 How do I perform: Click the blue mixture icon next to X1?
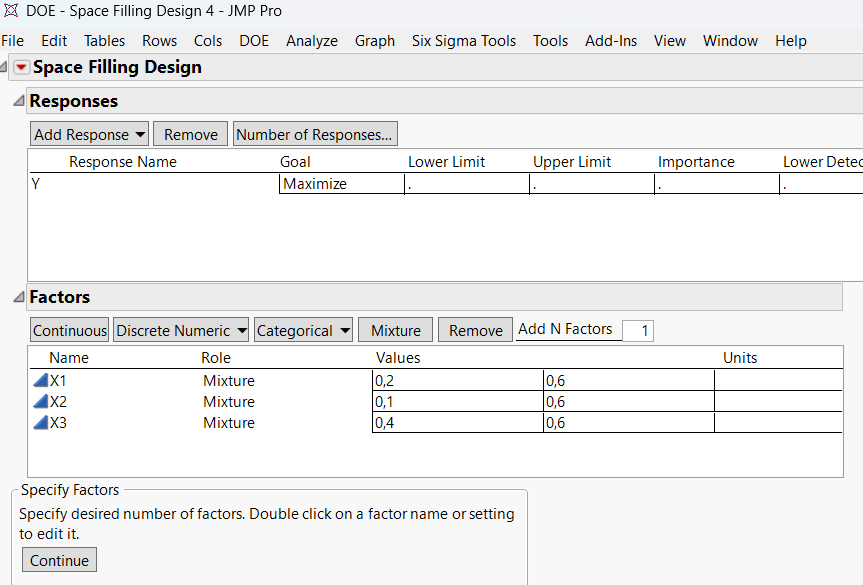click(40, 381)
